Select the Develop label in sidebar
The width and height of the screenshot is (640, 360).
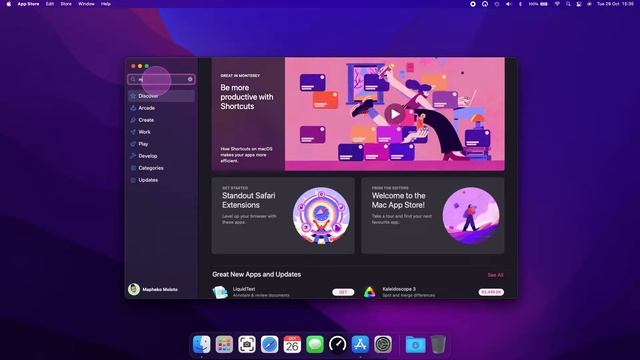coord(148,156)
